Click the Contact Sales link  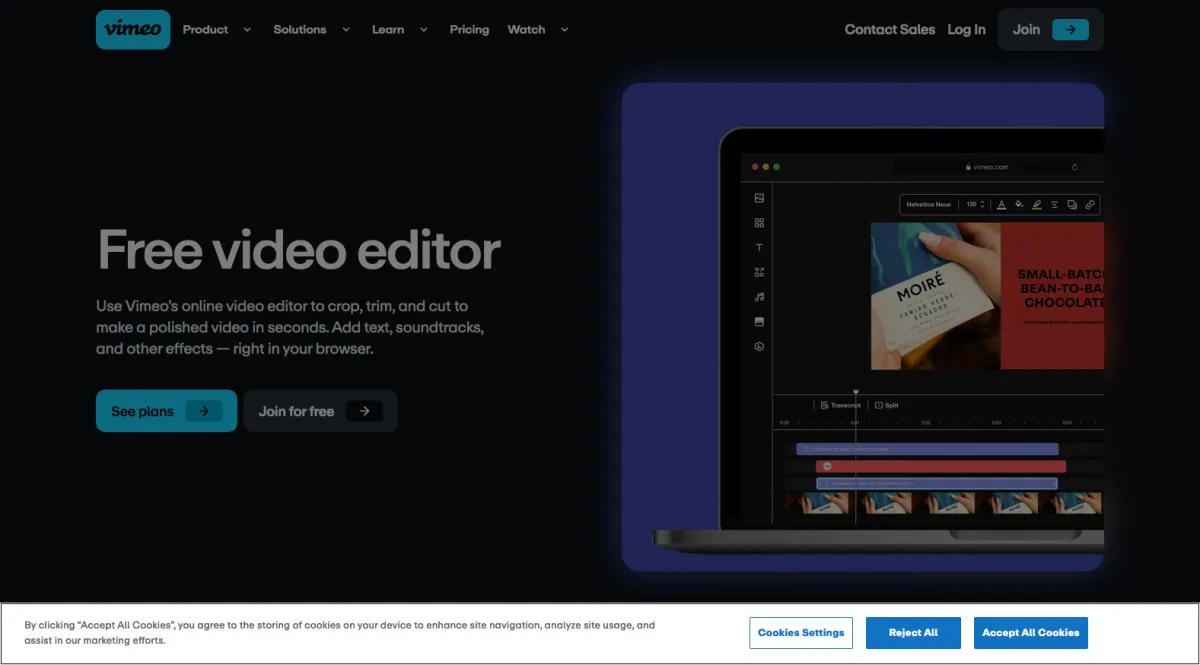click(890, 29)
